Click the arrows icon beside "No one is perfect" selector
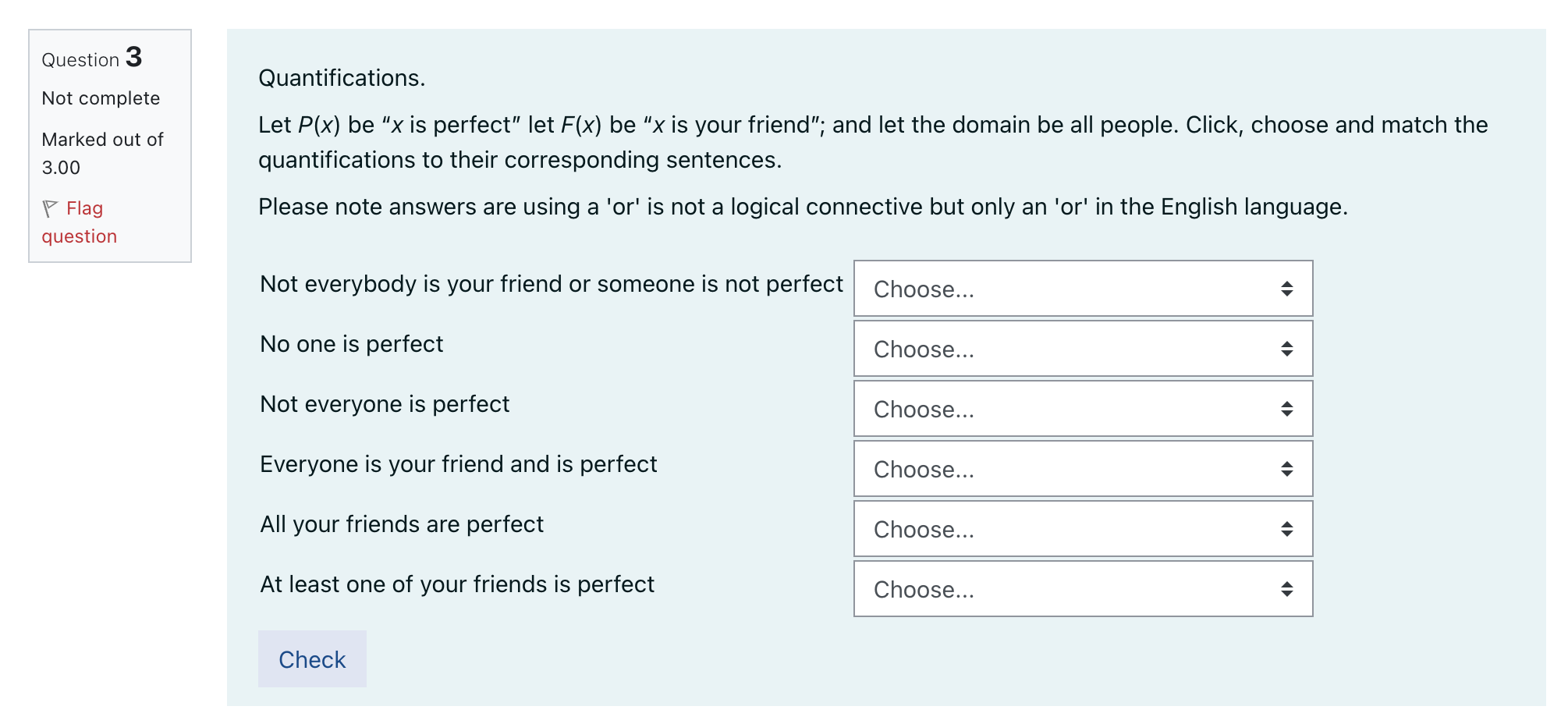This screenshot has height=724, width=1568. tap(1286, 349)
